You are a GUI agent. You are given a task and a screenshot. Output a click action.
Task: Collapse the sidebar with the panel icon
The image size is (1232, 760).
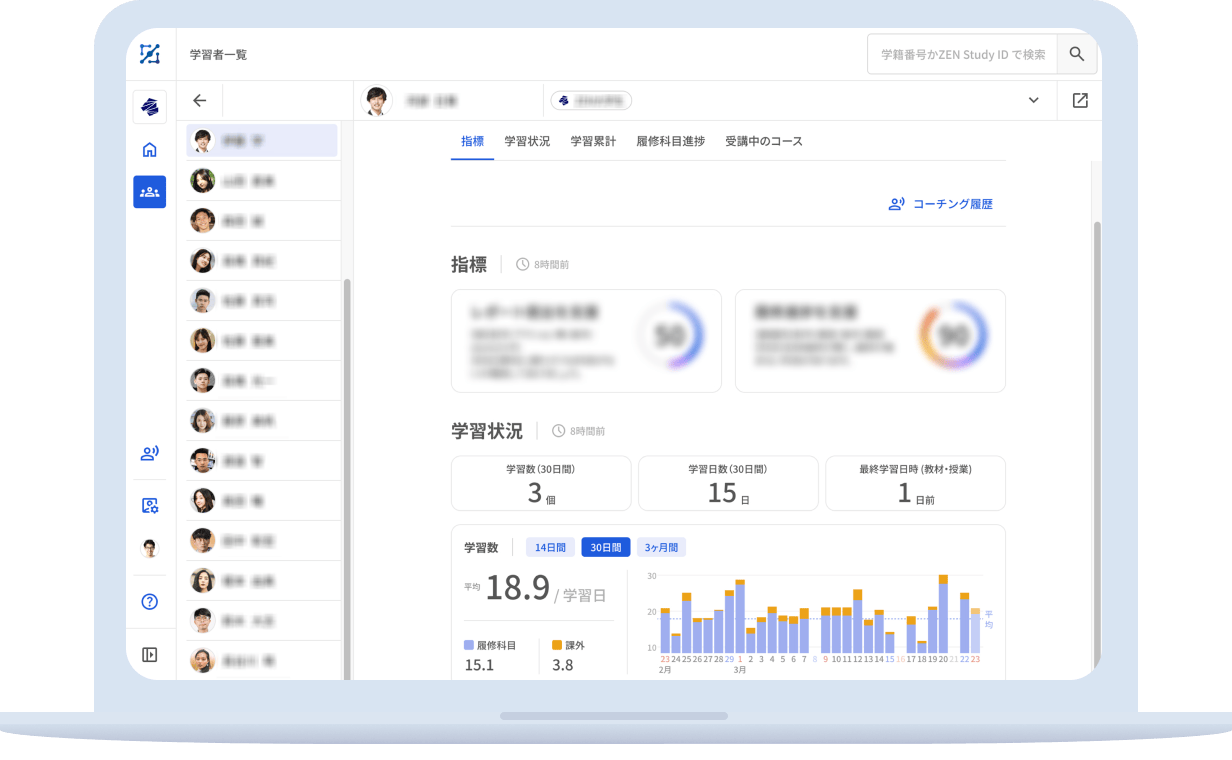pos(150,655)
